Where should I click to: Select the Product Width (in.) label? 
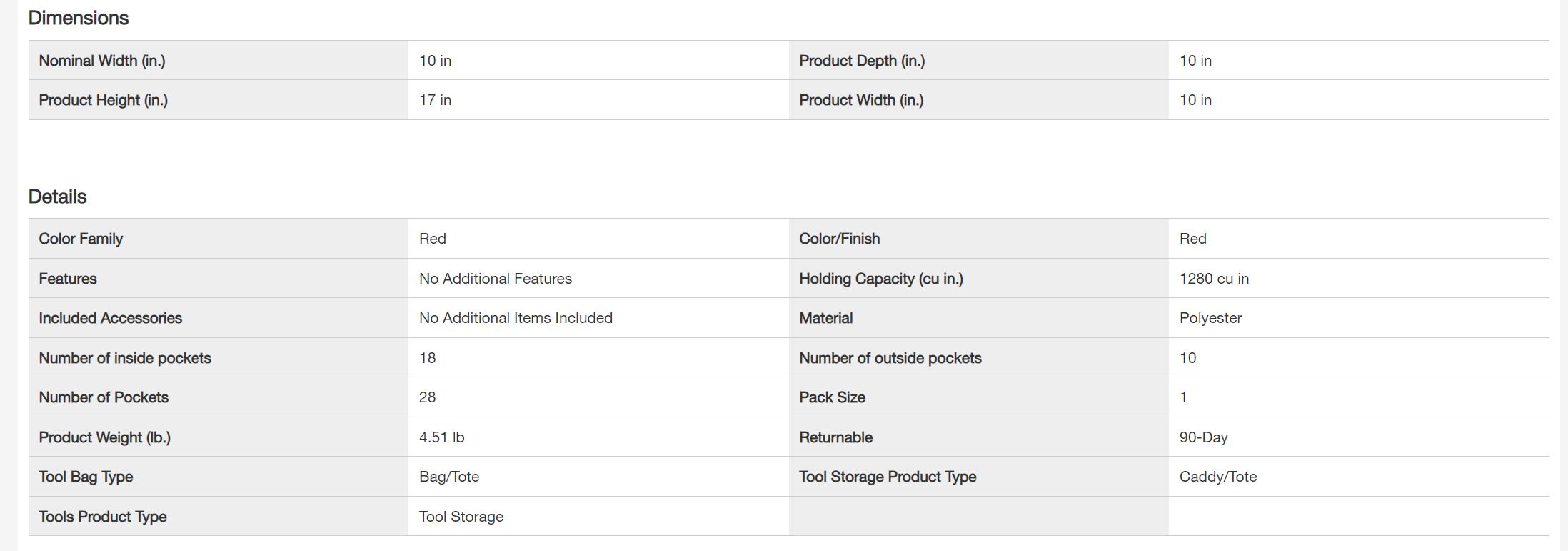[861, 100]
